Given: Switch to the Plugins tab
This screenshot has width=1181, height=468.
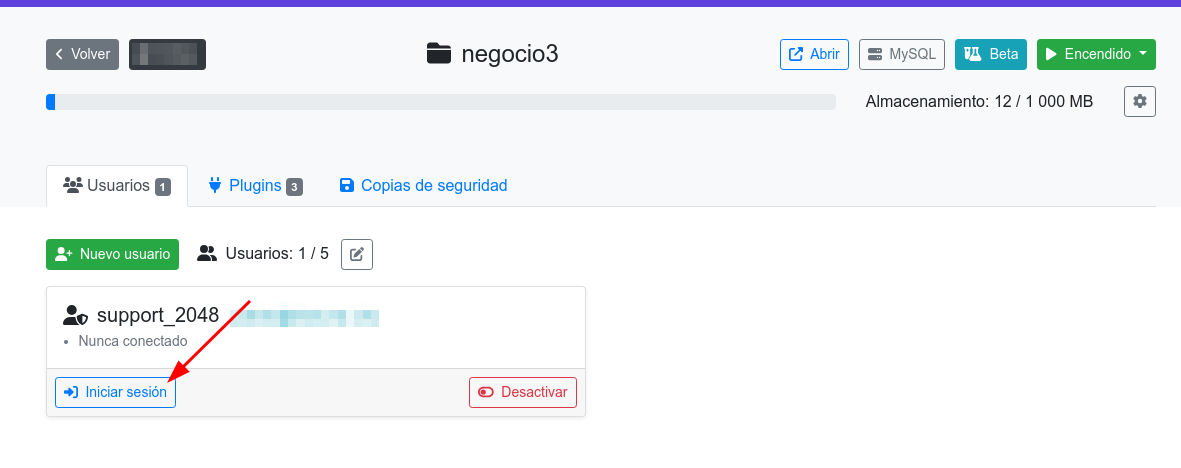Looking at the screenshot, I should click(x=255, y=185).
